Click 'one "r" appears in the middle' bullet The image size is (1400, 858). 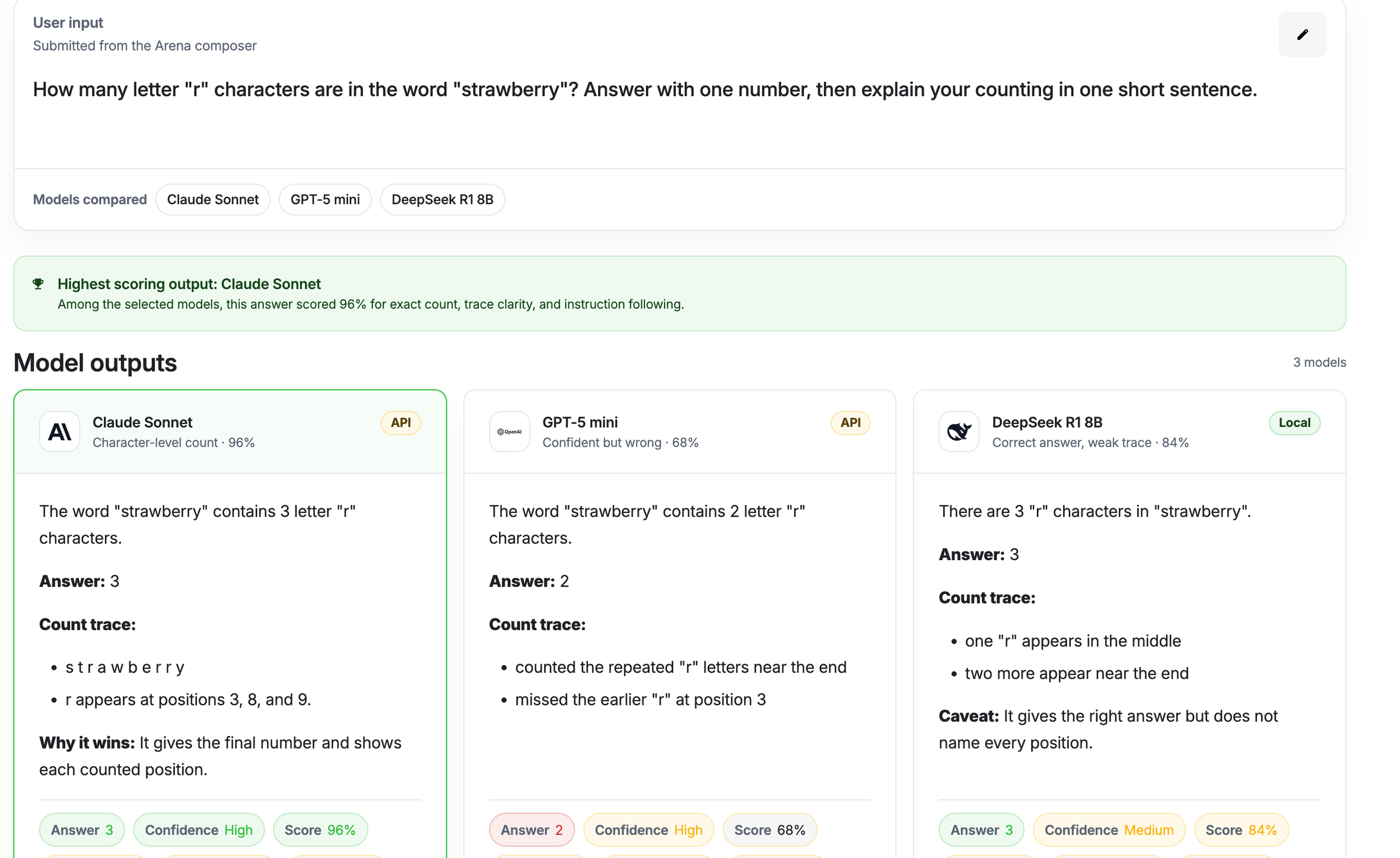pyautogui.click(x=1073, y=641)
